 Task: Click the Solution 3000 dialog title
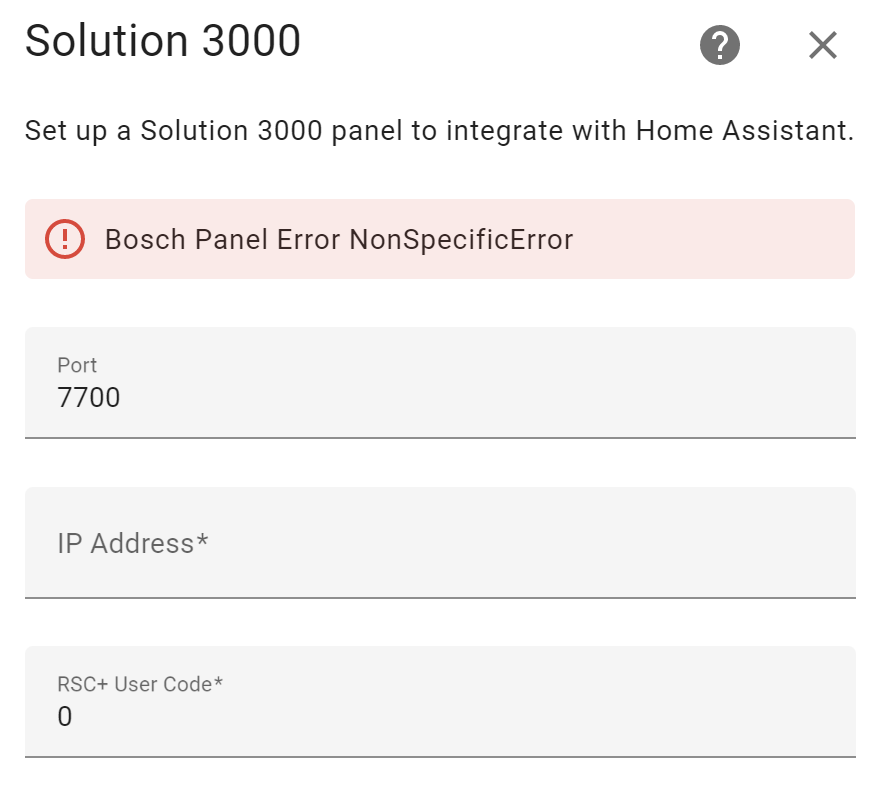click(163, 40)
